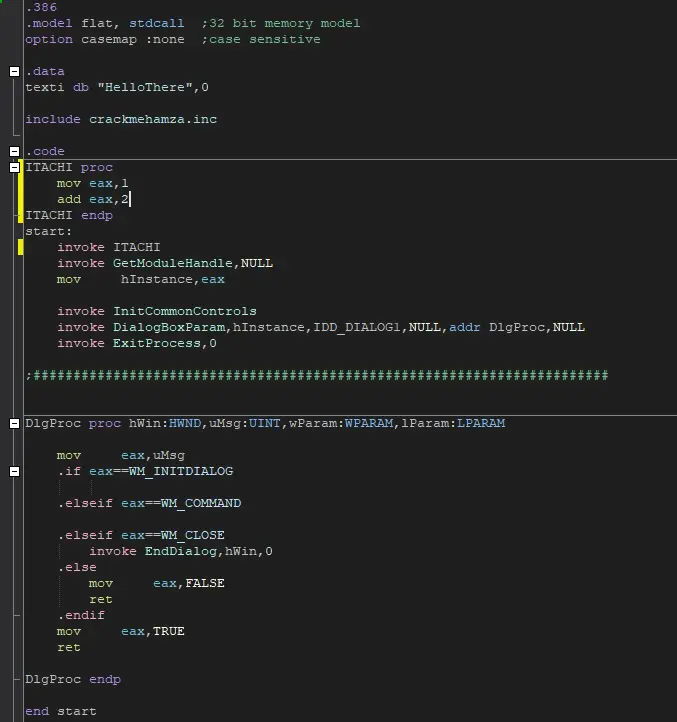Click the .386 directive line

(x=41, y=7)
